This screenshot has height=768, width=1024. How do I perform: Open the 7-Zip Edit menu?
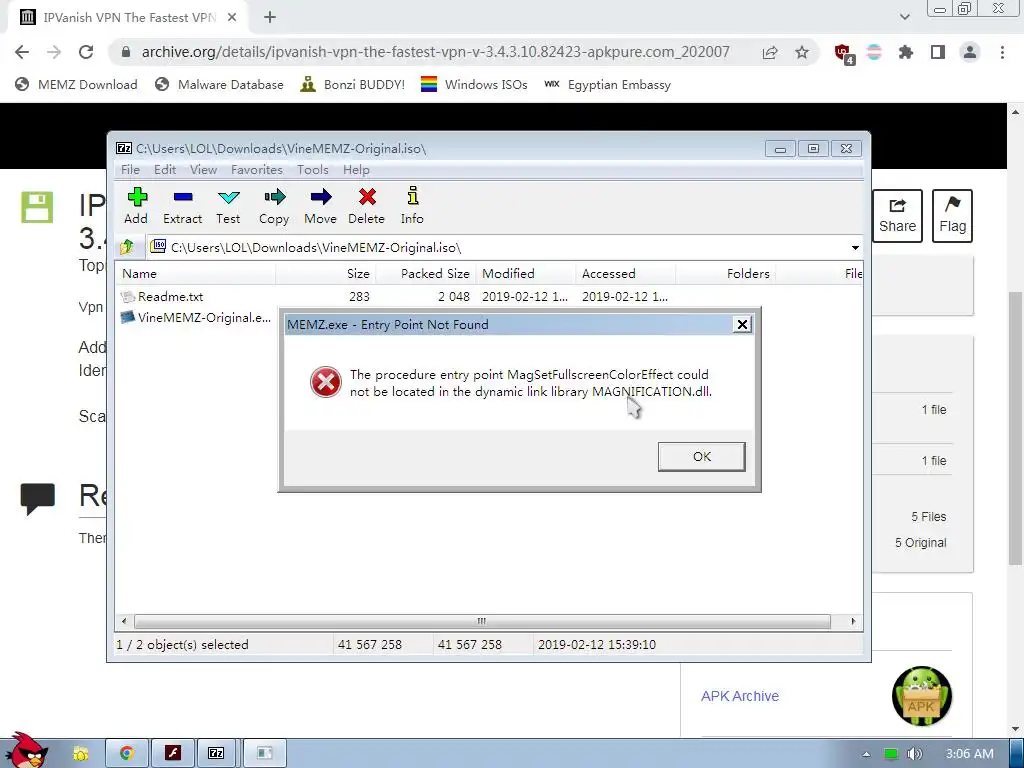tap(165, 170)
